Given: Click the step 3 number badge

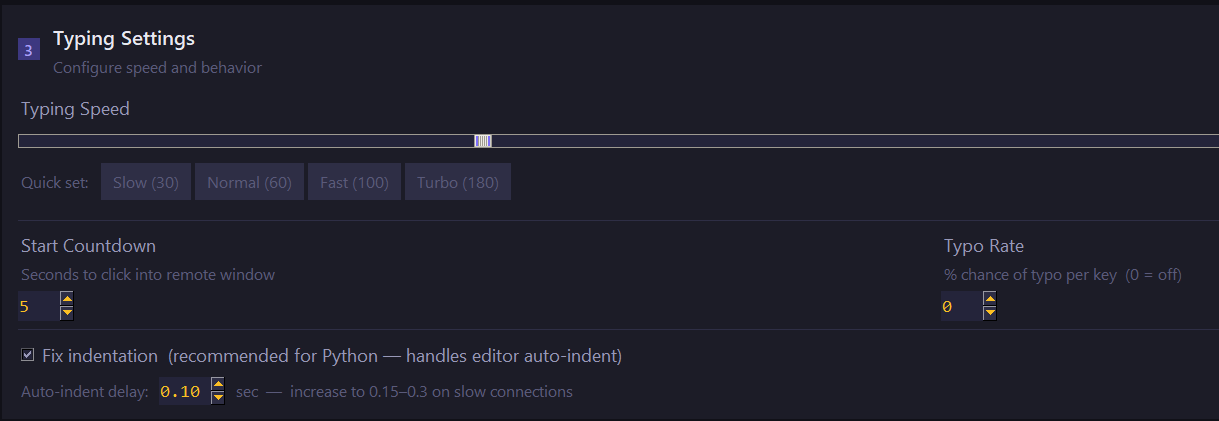Looking at the screenshot, I should pos(29,50).
